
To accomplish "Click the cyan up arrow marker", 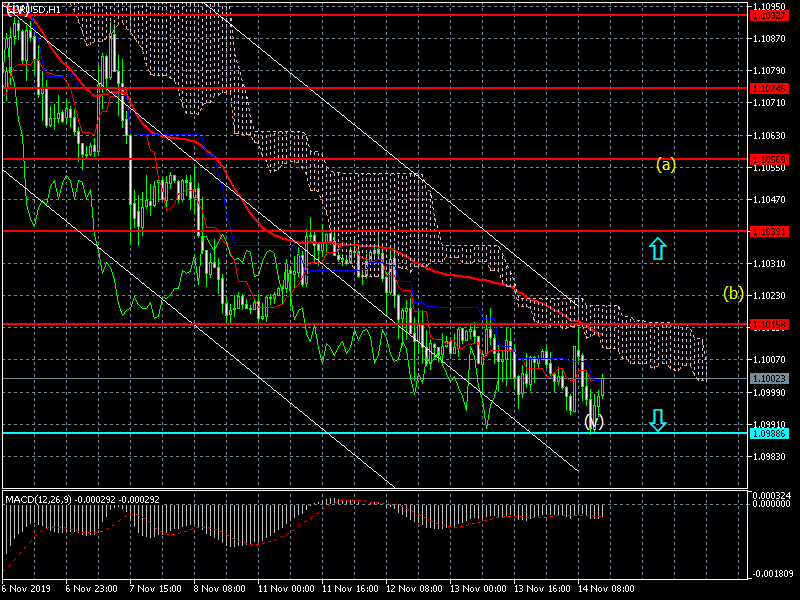I will 657,249.
